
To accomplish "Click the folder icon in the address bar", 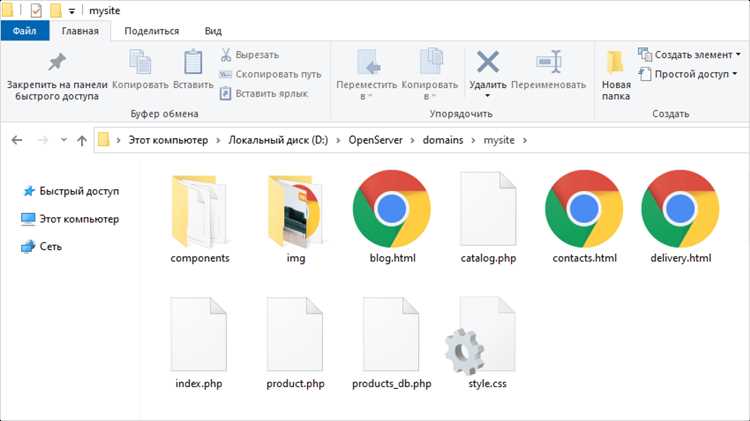I will coord(103,140).
